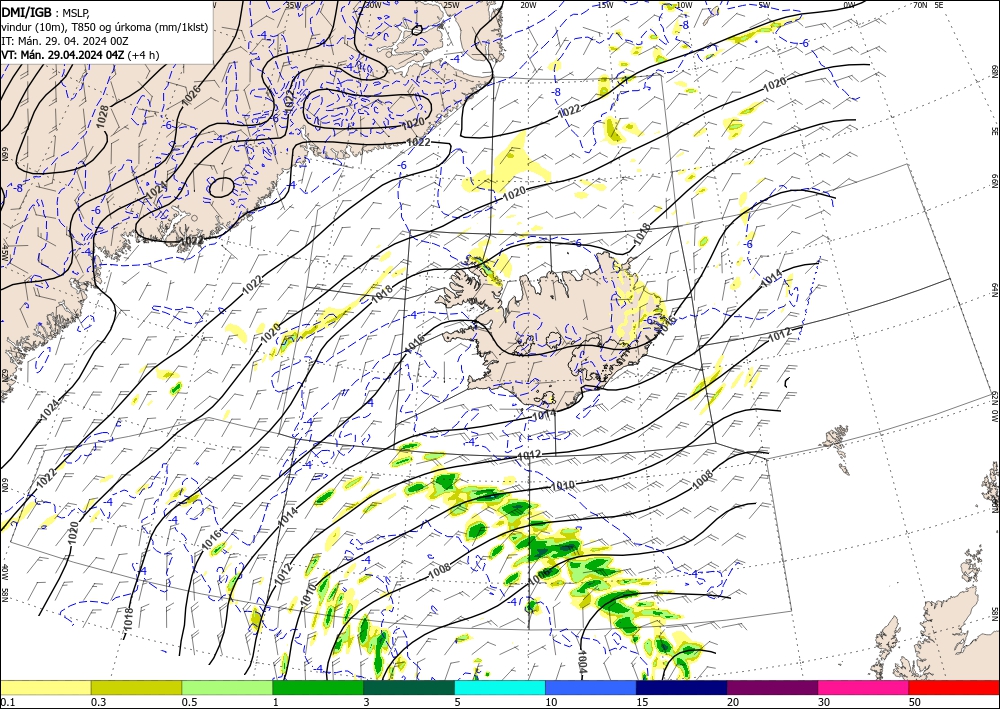Click the olive 0.3–0.5 legend swatch
Image resolution: width=1000 pixels, height=709 pixels.
tap(136, 687)
